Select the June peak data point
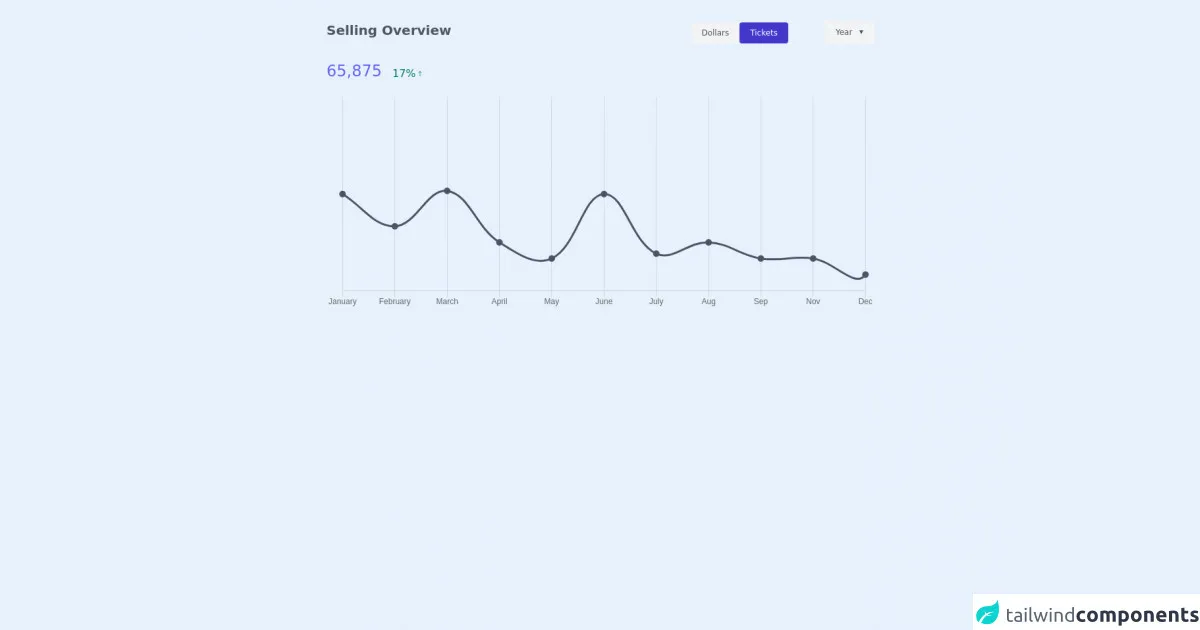 pyautogui.click(x=604, y=194)
